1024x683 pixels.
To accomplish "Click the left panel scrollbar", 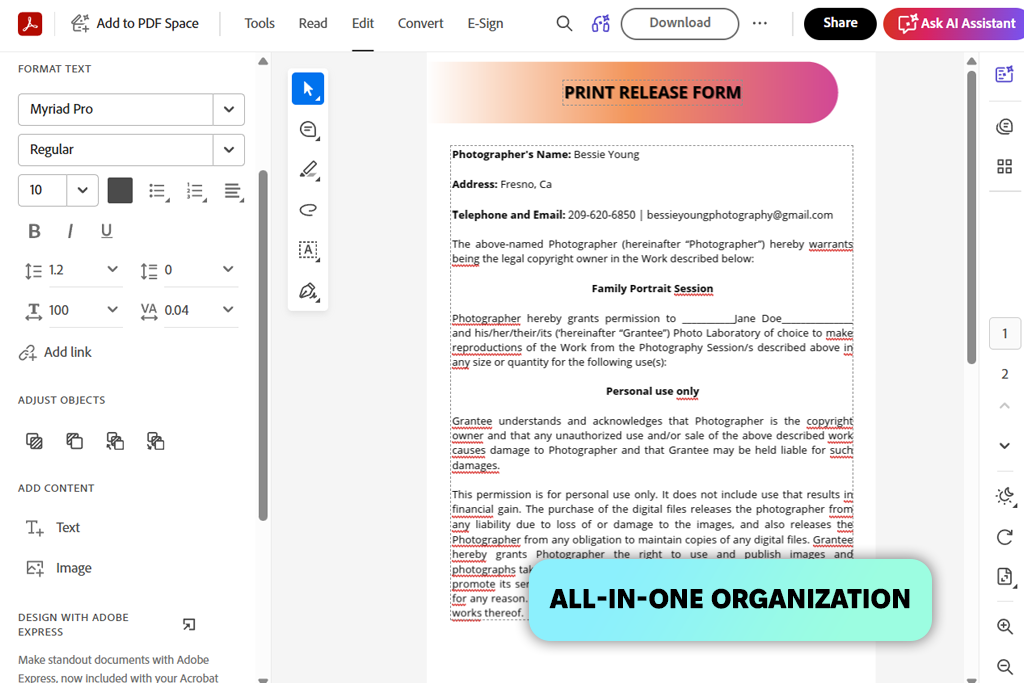I will 263,345.
